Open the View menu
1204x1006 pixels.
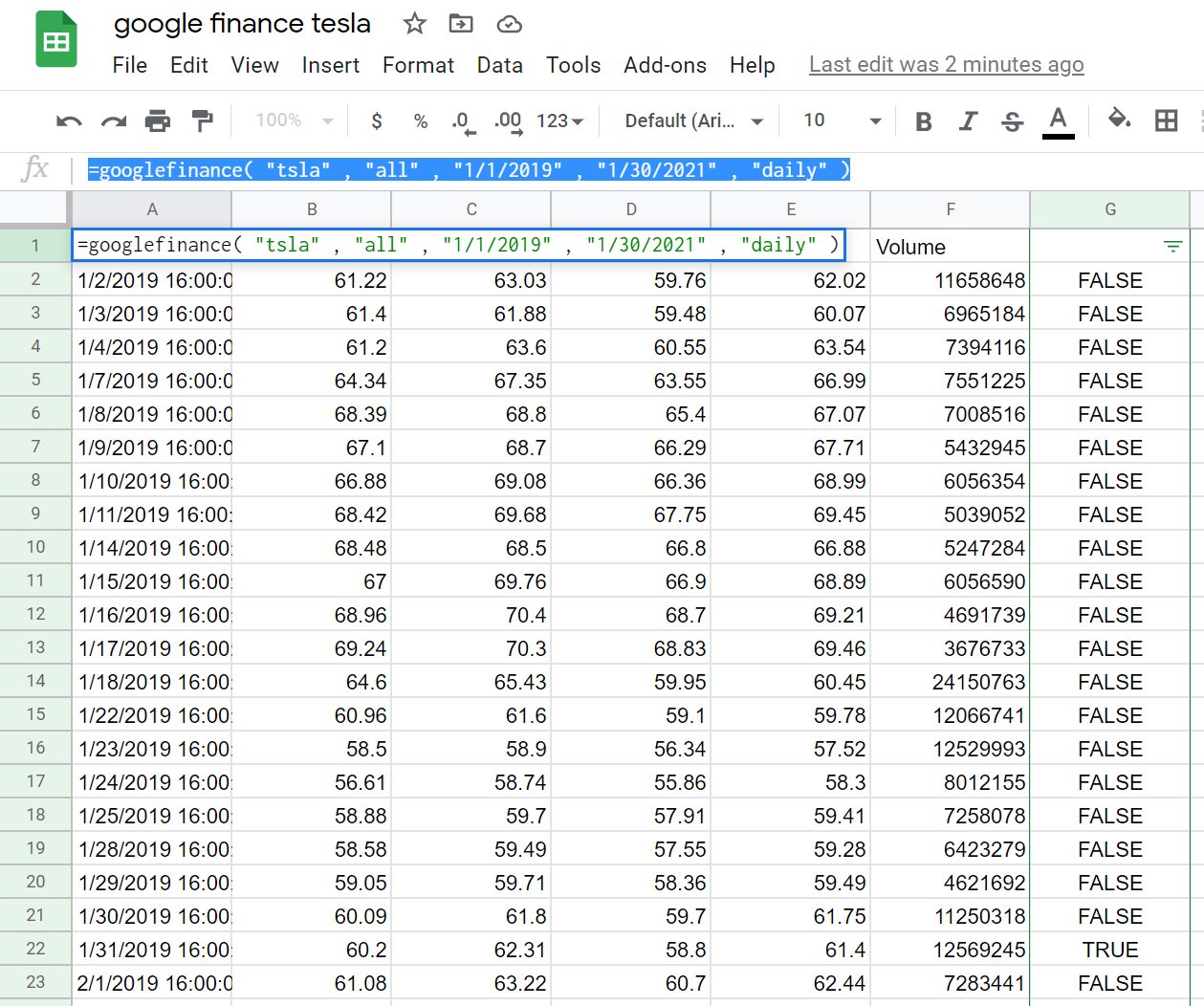[255, 65]
